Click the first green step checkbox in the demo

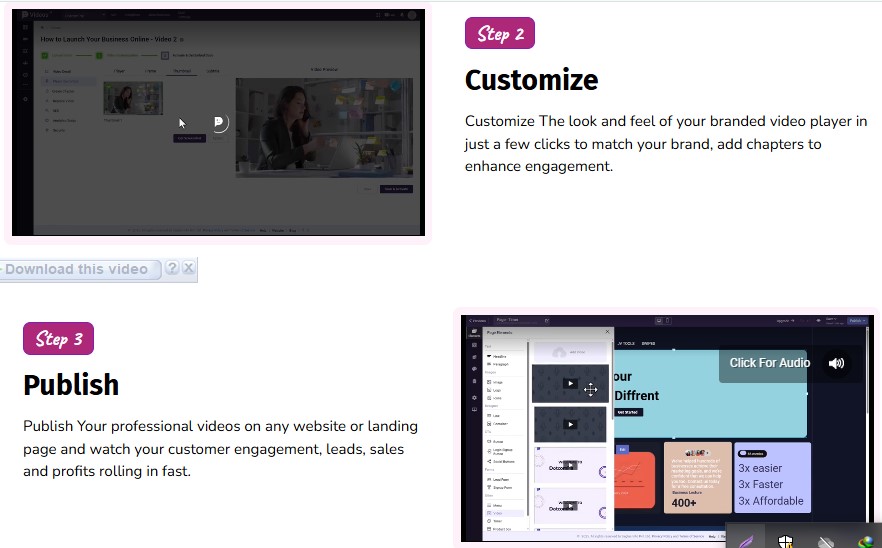pos(45,54)
